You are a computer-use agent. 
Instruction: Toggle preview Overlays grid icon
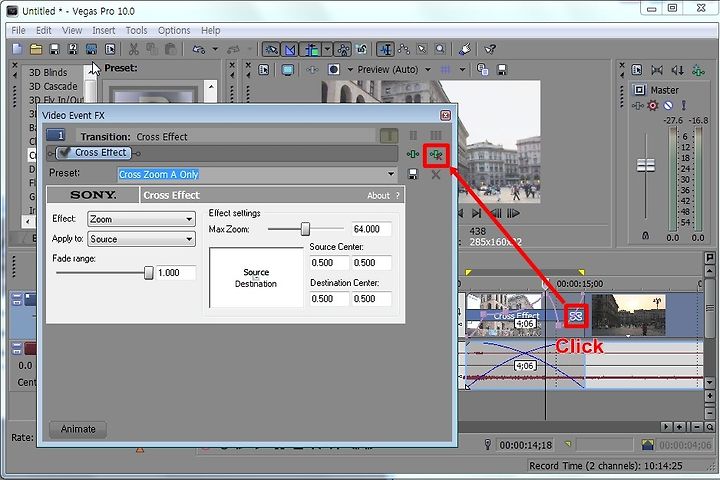point(445,70)
